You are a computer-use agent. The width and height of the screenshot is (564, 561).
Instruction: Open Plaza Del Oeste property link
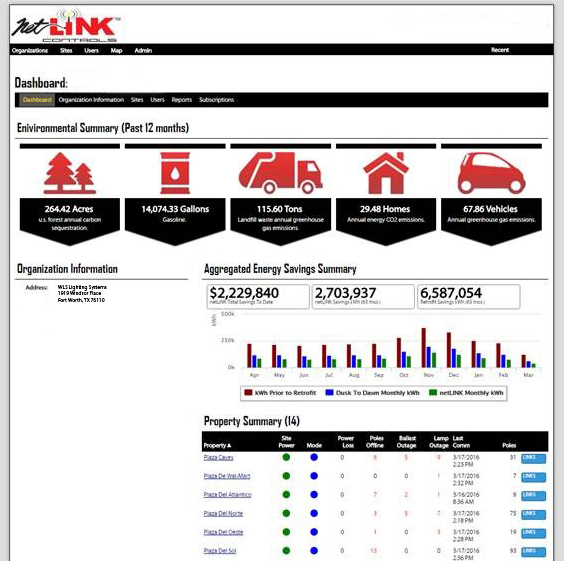223,532
